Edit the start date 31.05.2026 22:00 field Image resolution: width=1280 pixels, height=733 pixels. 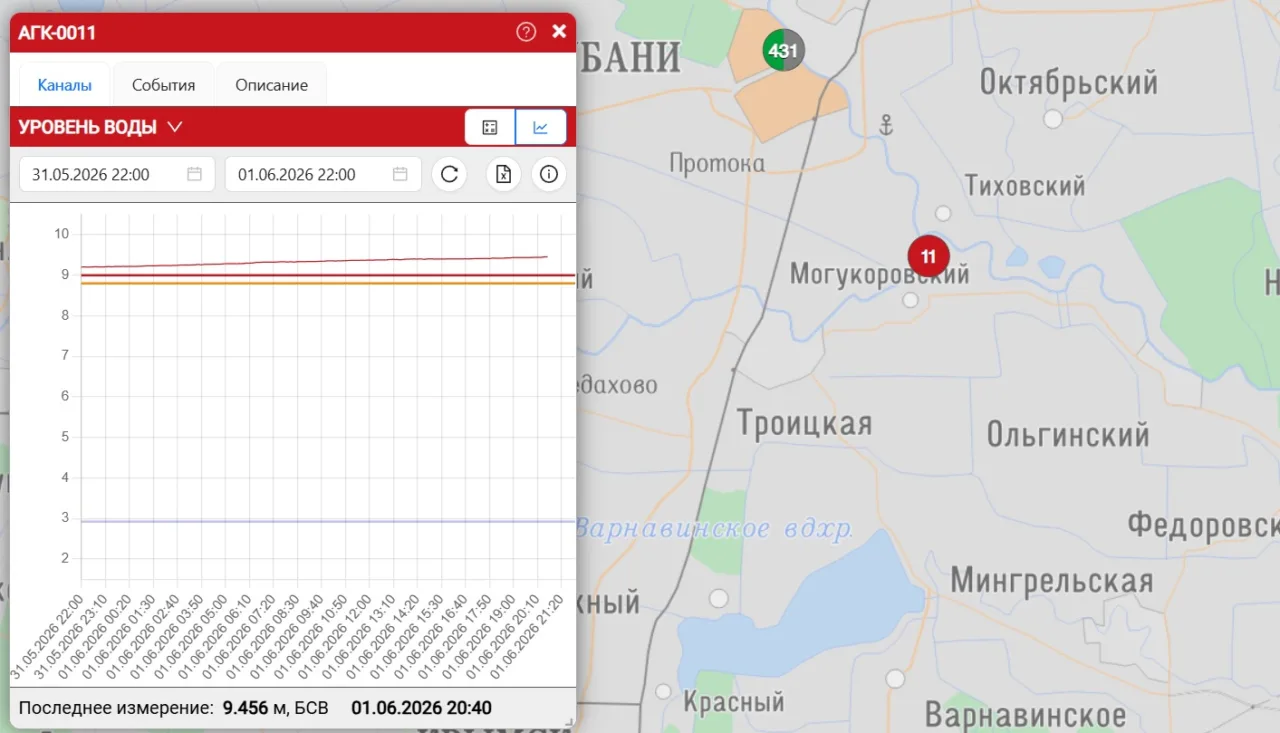coord(115,174)
